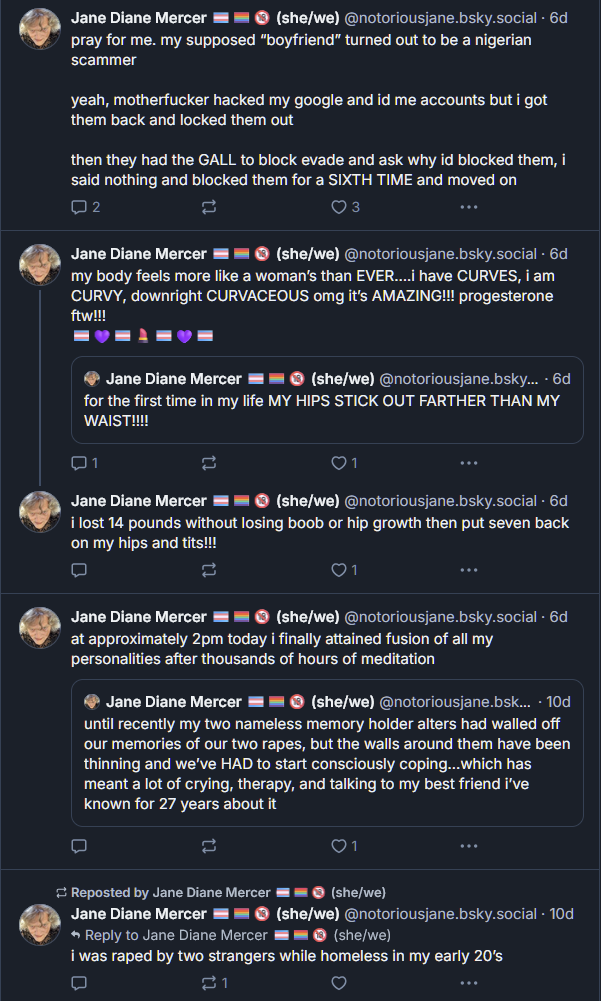Reply to the progesterone curves post

[80, 463]
